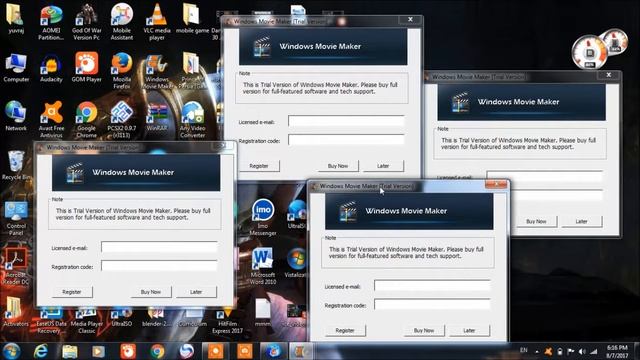Launch Internet Explorer from the taskbar
Image resolution: width=640 pixels, height=360 pixels.
40,351
